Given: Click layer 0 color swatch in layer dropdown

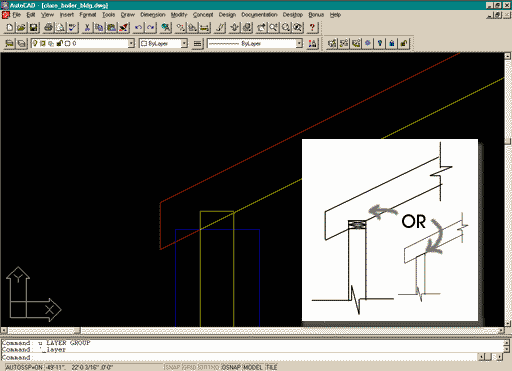Looking at the screenshot, I should [x=68, y=44].
